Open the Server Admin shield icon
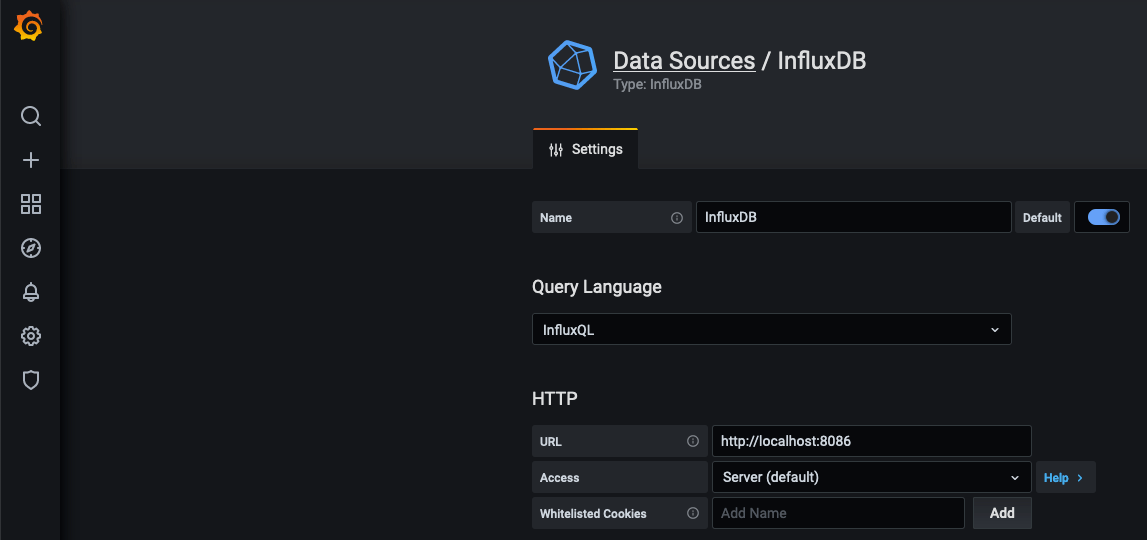Screen dimensions: 1147x540 point(31,380)
